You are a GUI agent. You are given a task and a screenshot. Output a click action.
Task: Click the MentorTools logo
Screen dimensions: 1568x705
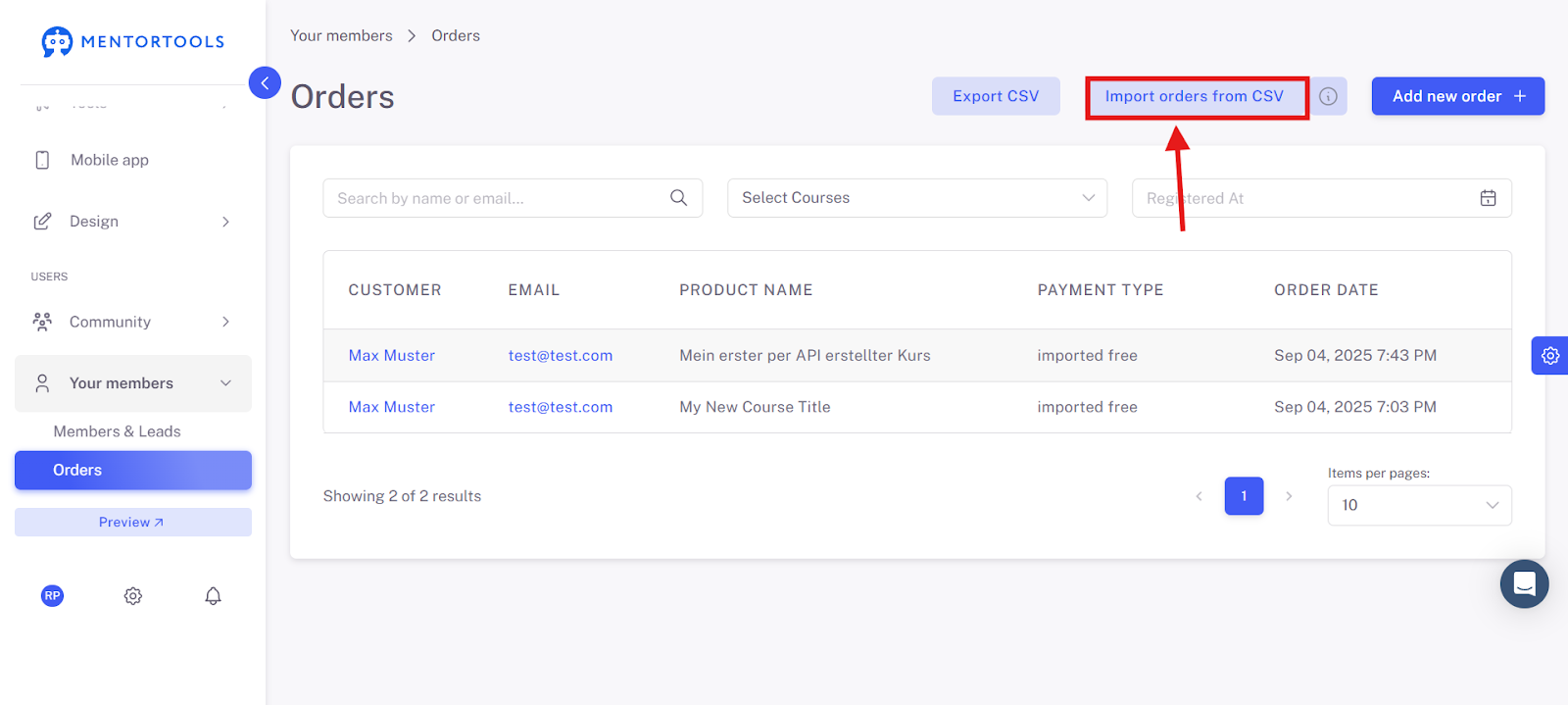(x=133, y=41)
